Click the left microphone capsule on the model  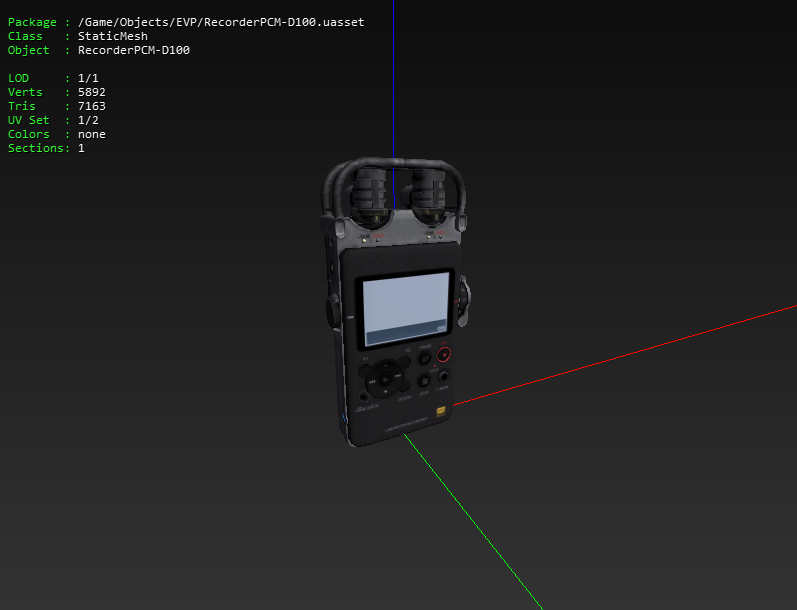[x=370, y=195]
